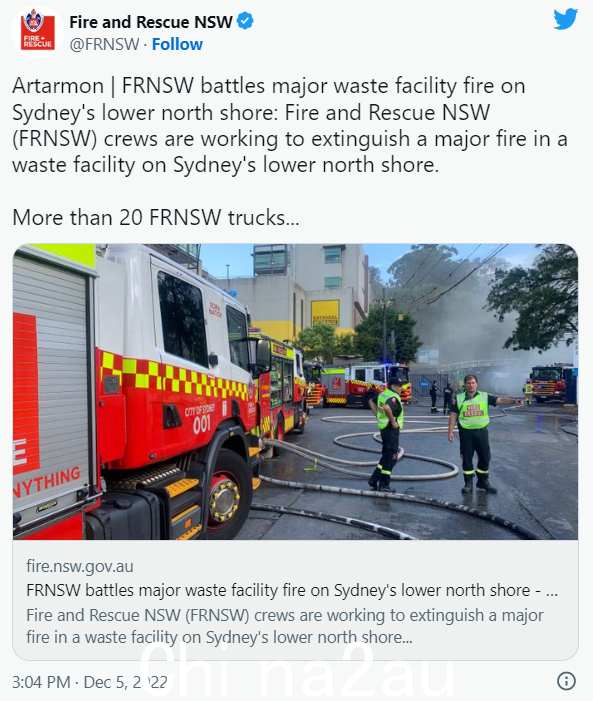Click the 'More than 20 FRNSW trucks...' text
Screen dimensions: 593x701
tap(156, 218)
